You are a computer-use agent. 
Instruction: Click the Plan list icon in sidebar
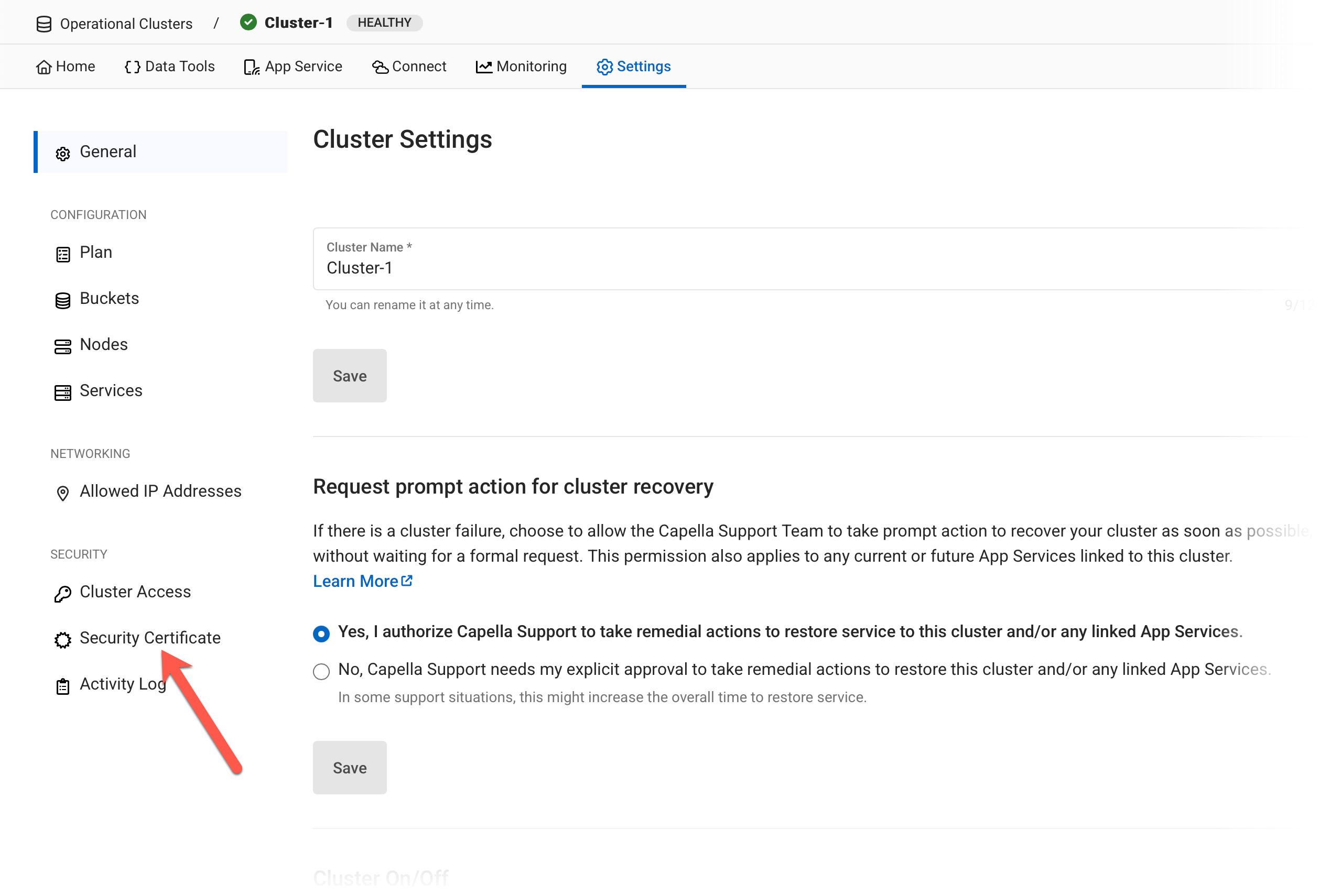62,254
